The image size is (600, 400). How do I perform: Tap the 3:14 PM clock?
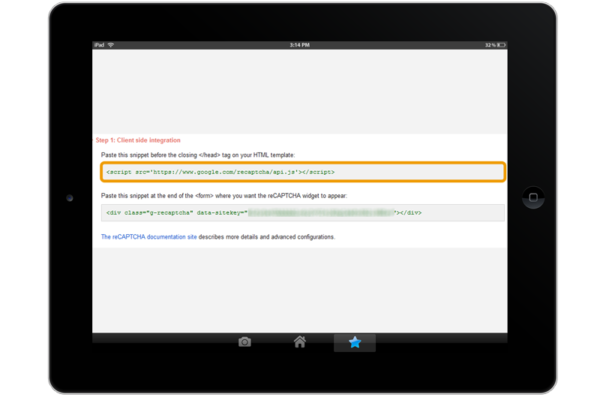click(300, 45)
